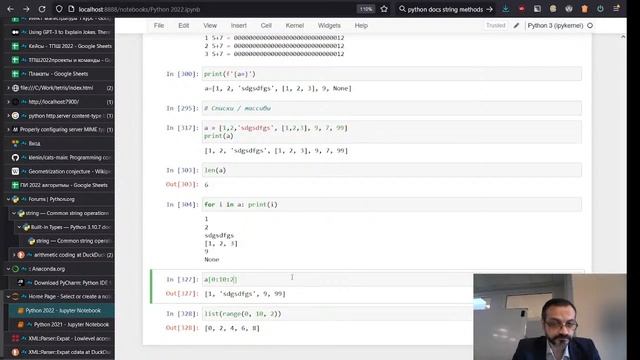Screen dimensions: 640x360
Task: Expand the file:///C/Work/tetris/index.html tab tree
Action: click(x=8, y=88)
